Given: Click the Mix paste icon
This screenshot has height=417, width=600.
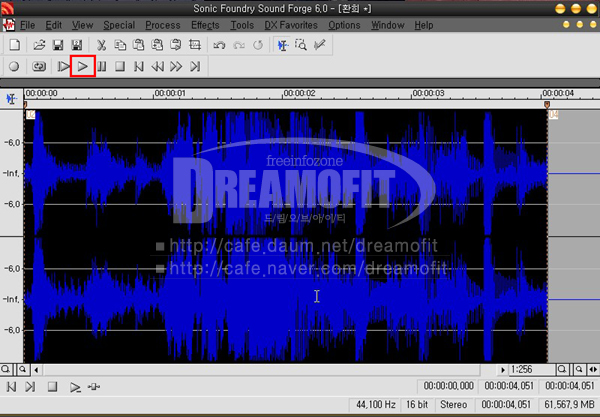Looking at the screenshot, I should point(157,45).
